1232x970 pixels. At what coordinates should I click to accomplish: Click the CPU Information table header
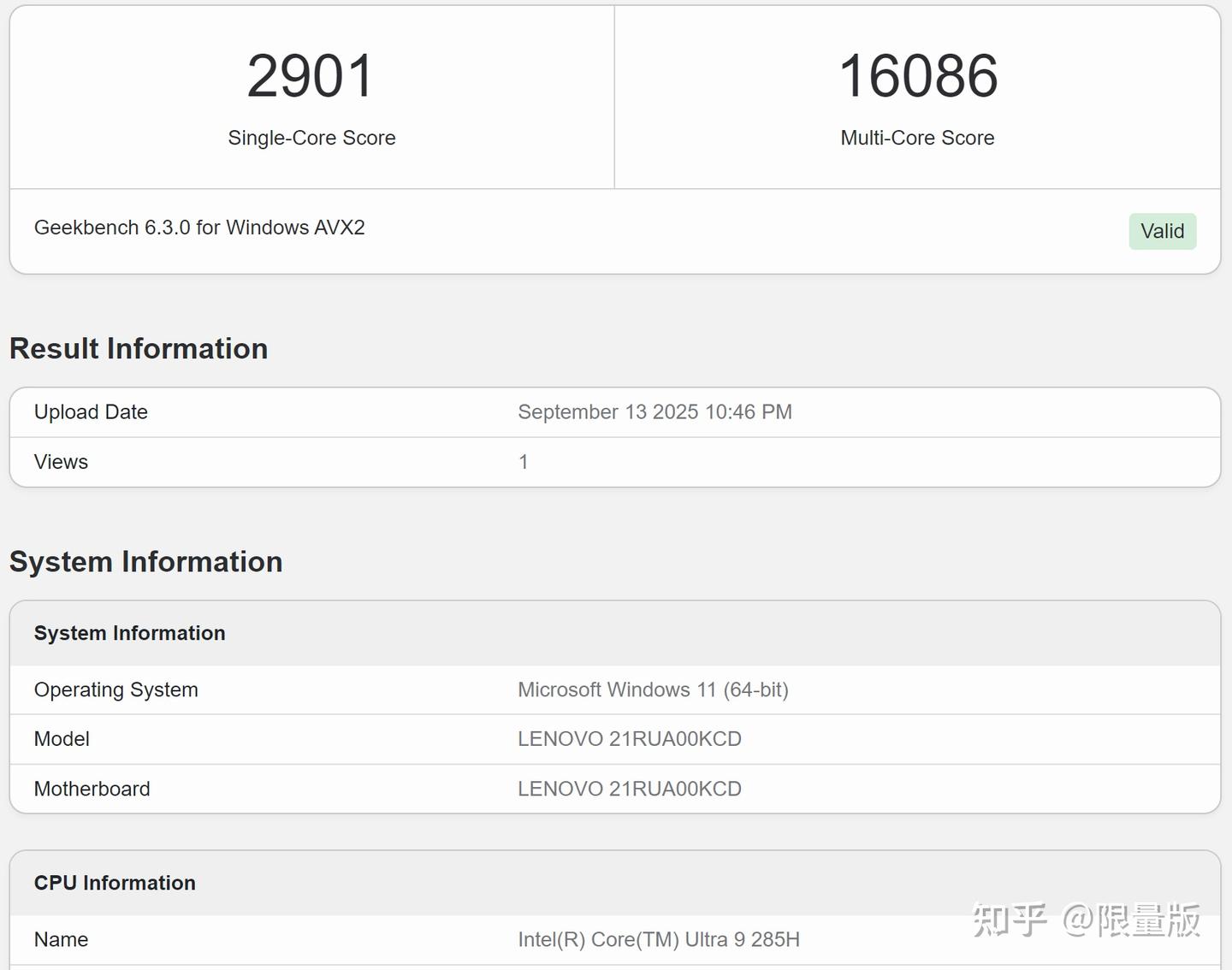[115, 883]
